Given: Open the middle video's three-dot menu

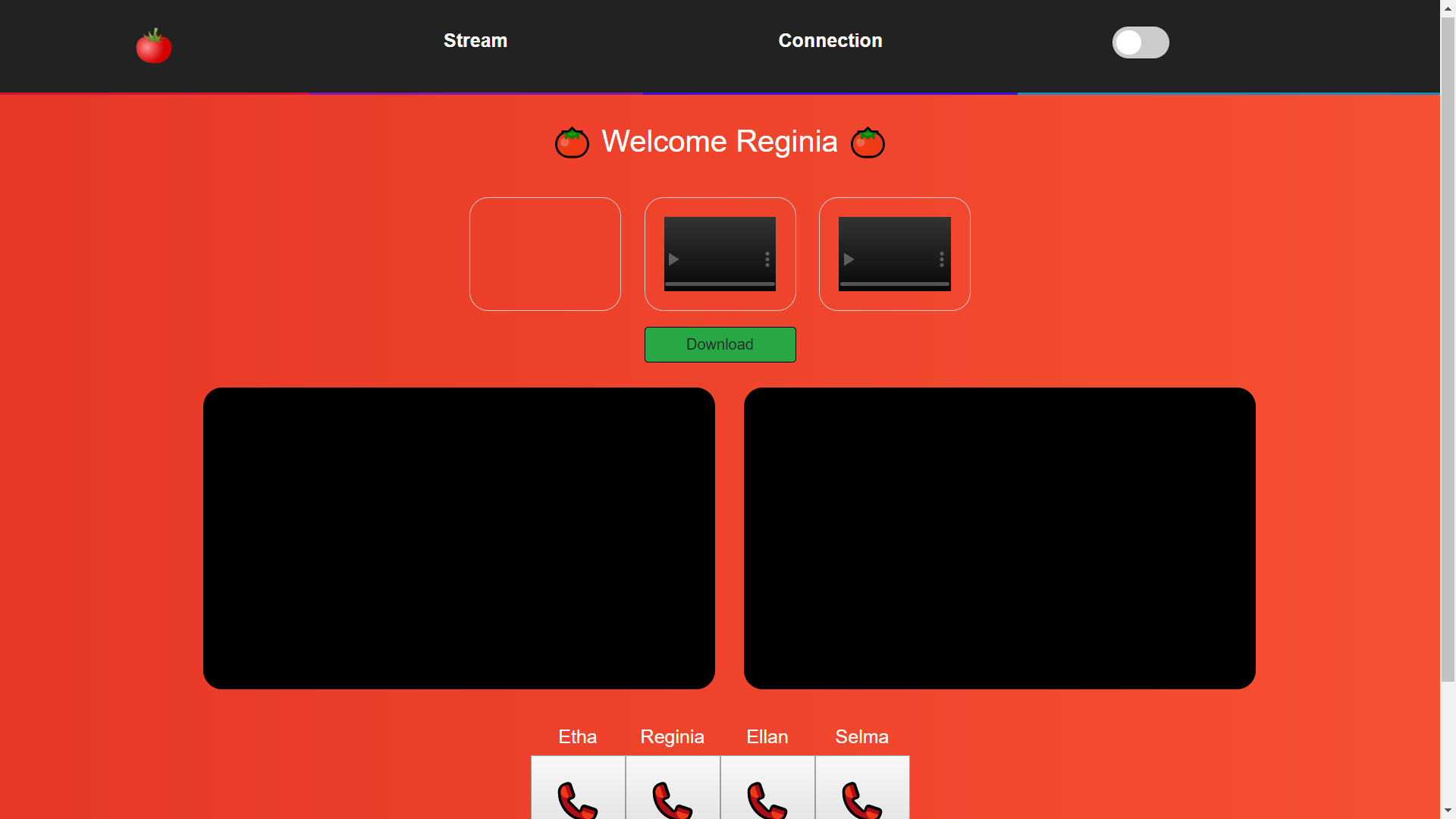Looking at the screenshot, I should (x=767, y=259).
